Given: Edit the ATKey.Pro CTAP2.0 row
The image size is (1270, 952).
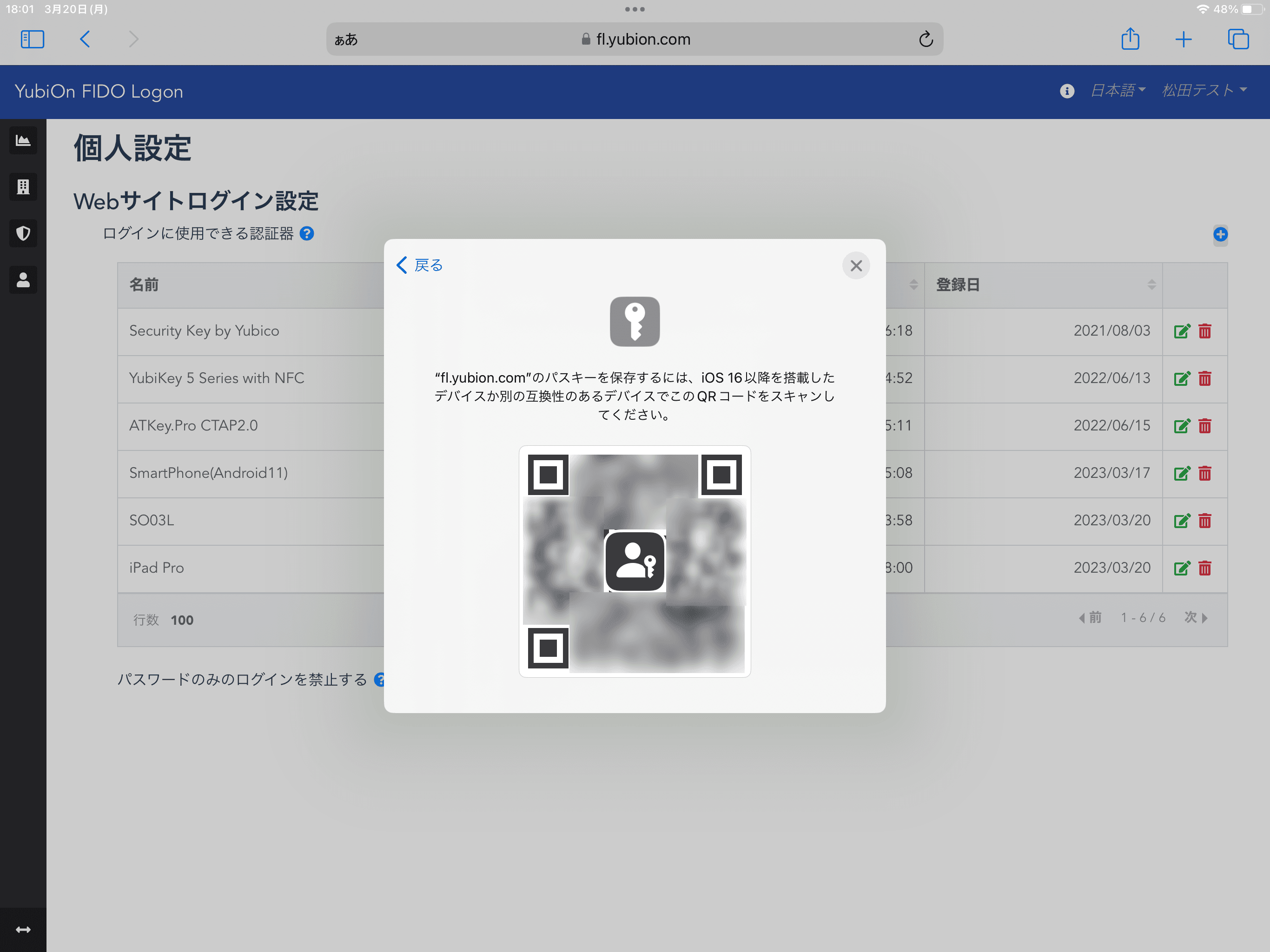Looking at the screenshot, I should (1182, 426).
